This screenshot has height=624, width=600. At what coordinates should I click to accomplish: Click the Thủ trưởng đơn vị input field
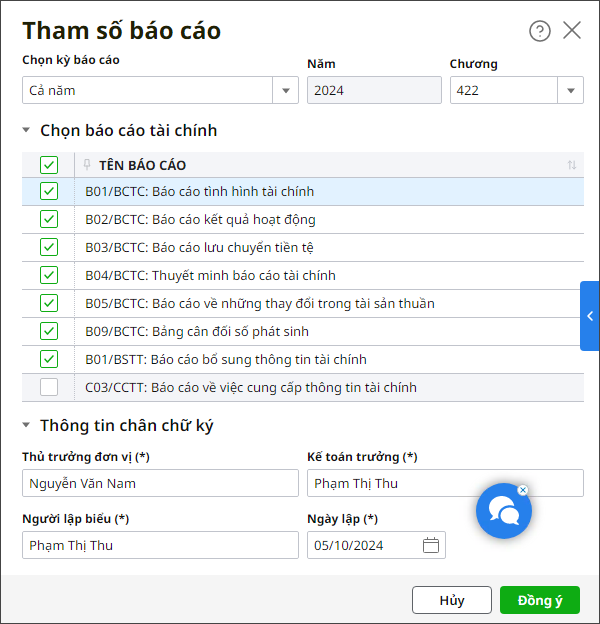[160, 484]
